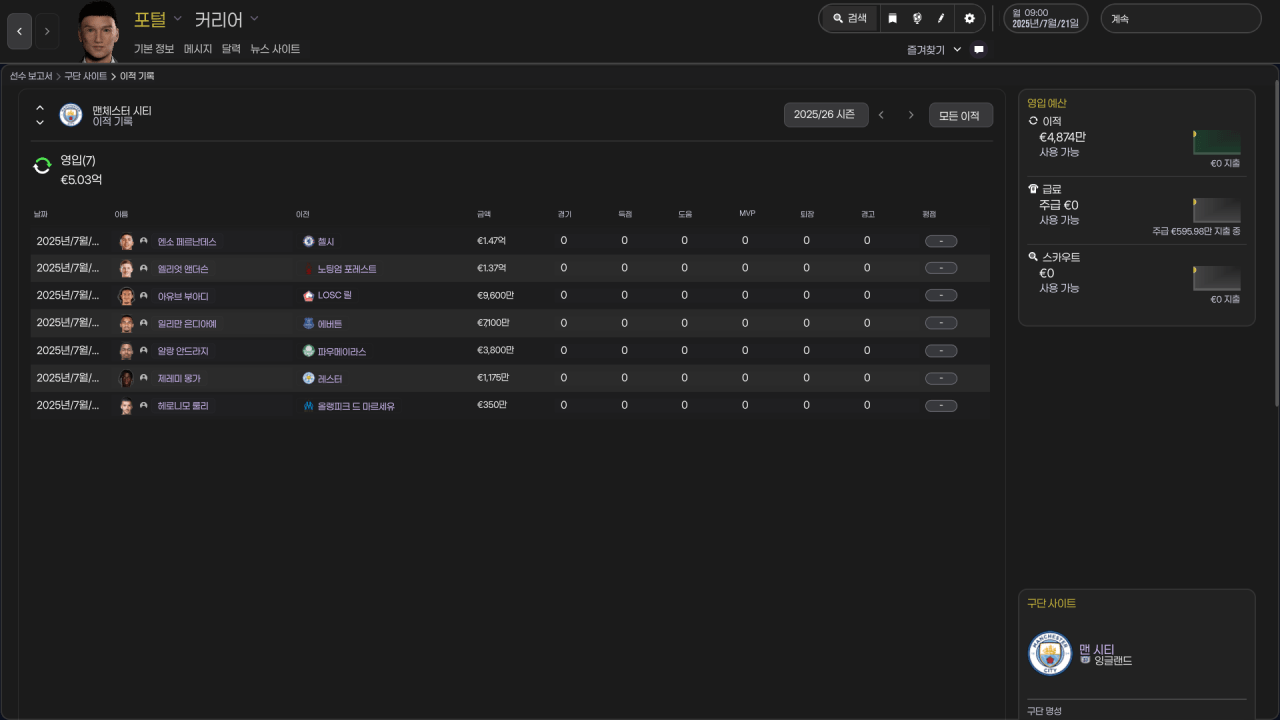
Task: Click the globe icon in top toolbar
Action: (916, 18)
